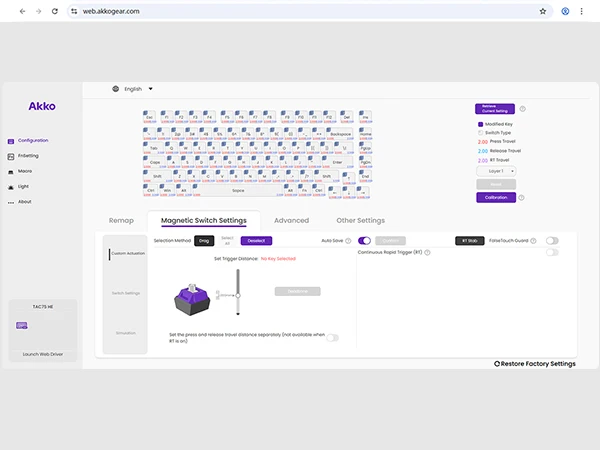Bookmark this page with the star icon
Screen dimensions: 600x450
tap(543, 11)
